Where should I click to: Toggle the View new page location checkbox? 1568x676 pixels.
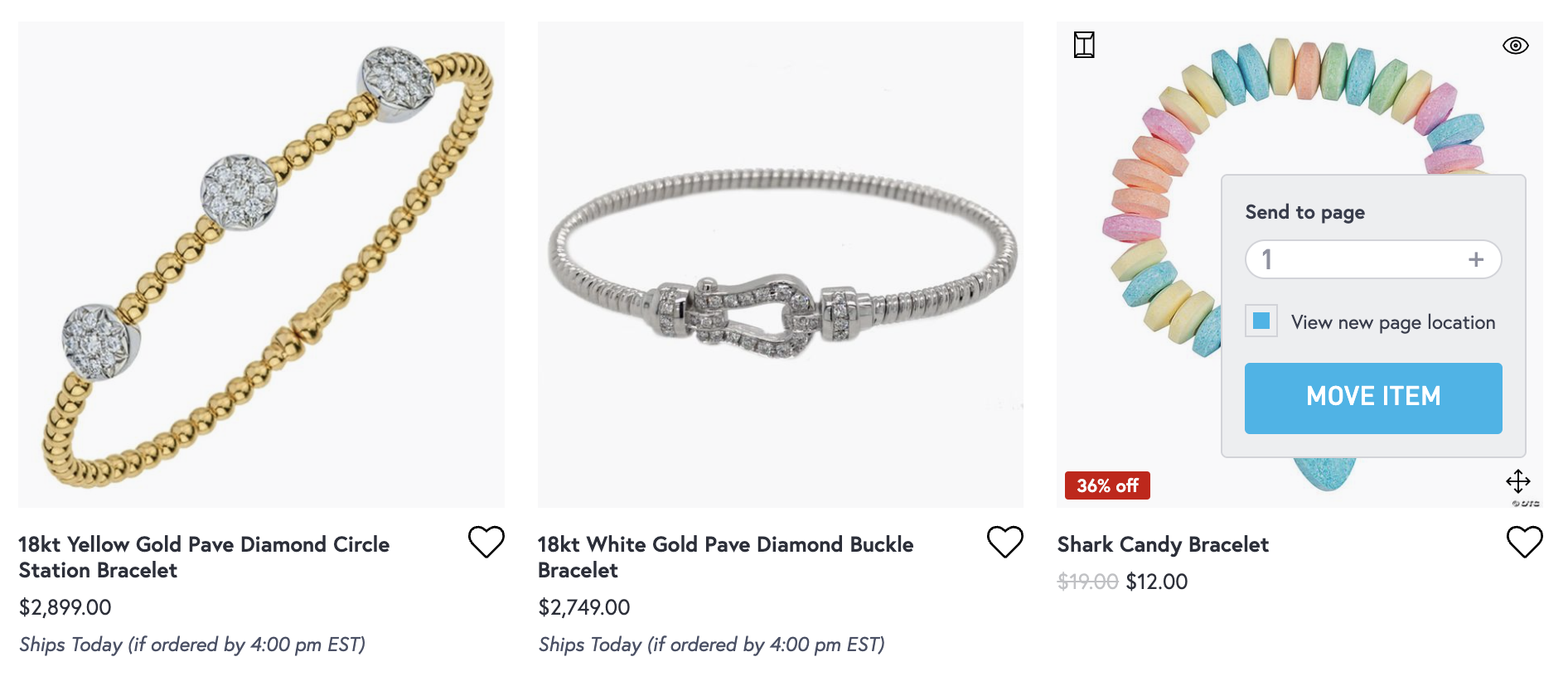(x=1261, y=321)
